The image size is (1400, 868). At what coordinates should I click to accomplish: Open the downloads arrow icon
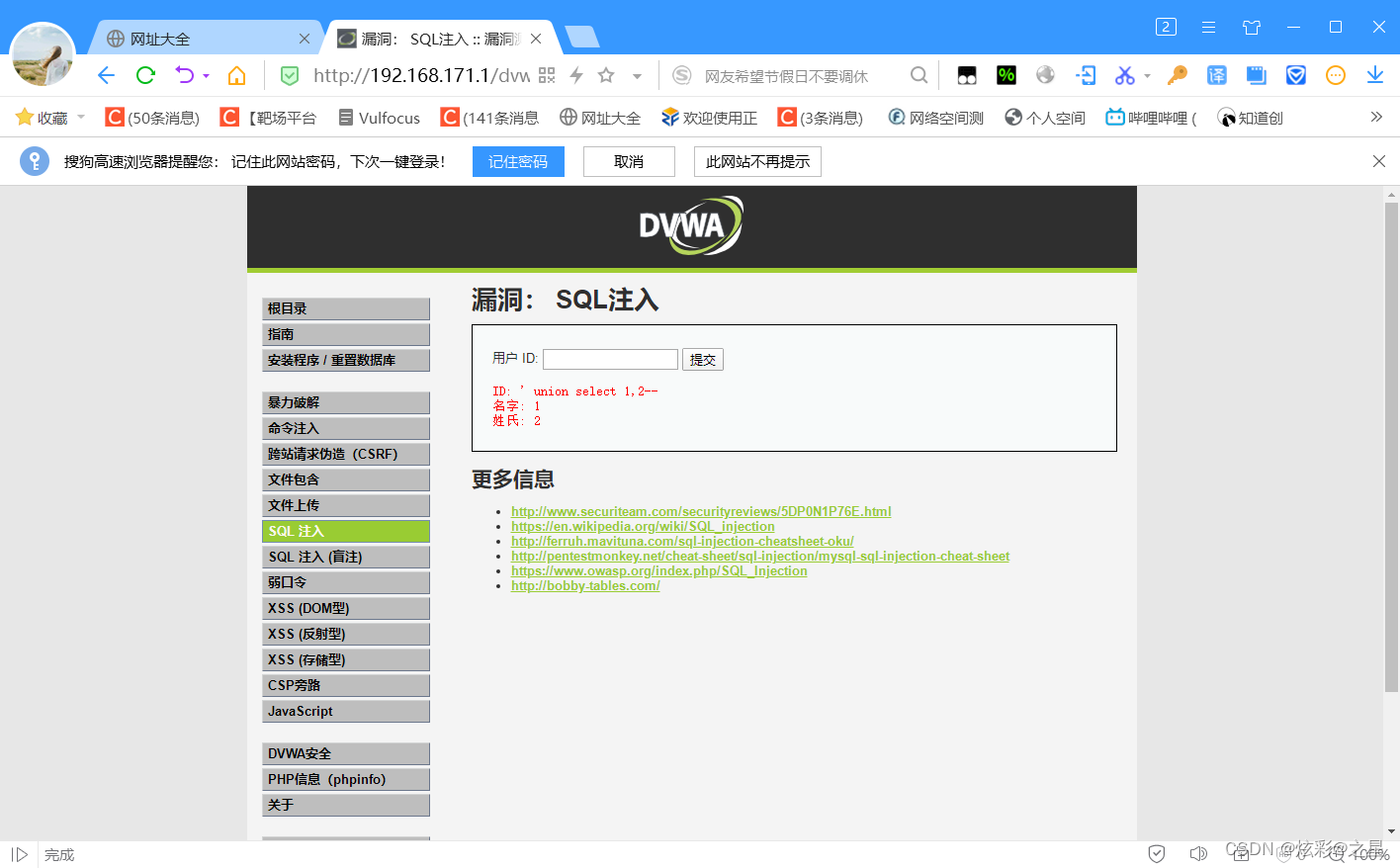point(1375,75)
